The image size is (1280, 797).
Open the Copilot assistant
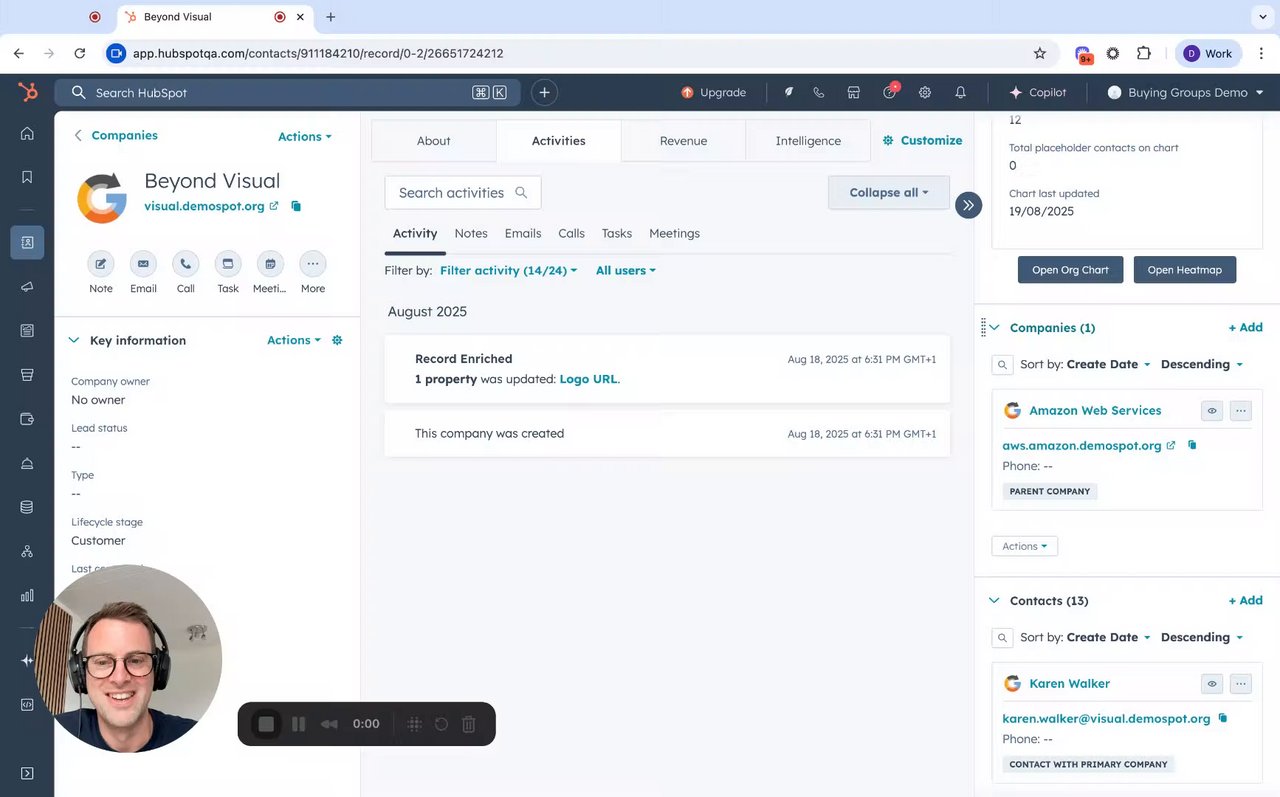(1038, 92)
